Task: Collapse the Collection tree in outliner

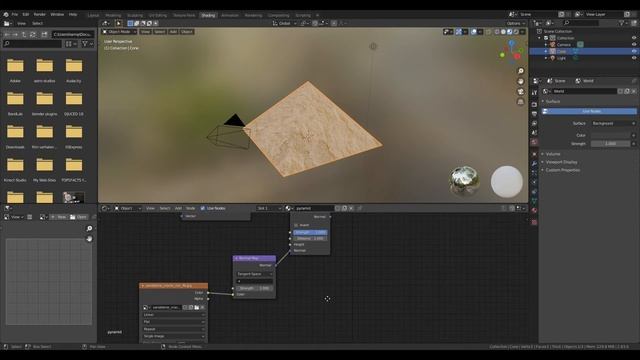Action: point(540,38)
